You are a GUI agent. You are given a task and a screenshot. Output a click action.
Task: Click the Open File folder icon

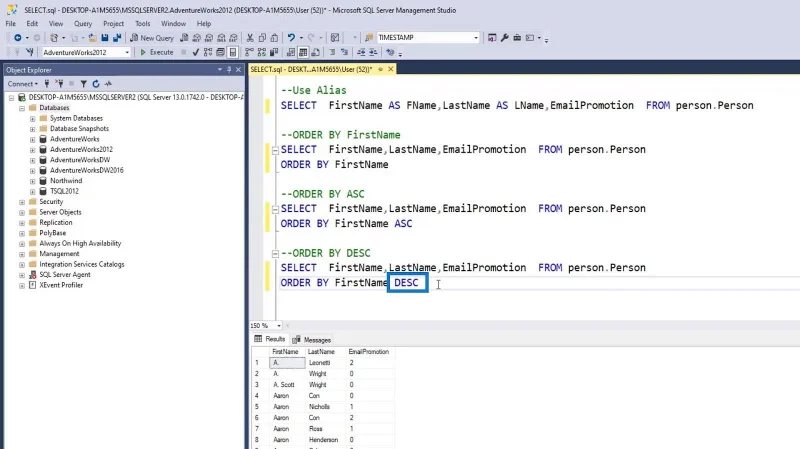92,38
